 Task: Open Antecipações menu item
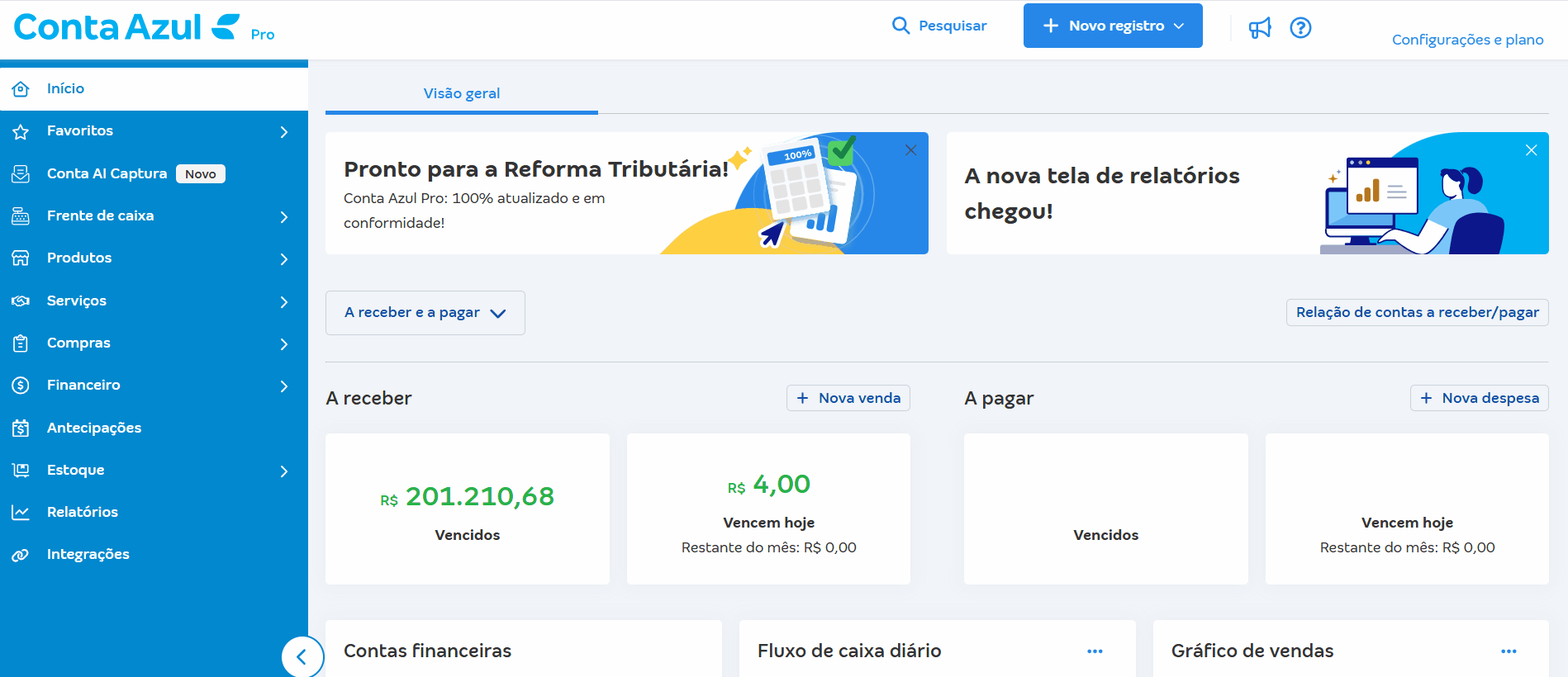154,428
